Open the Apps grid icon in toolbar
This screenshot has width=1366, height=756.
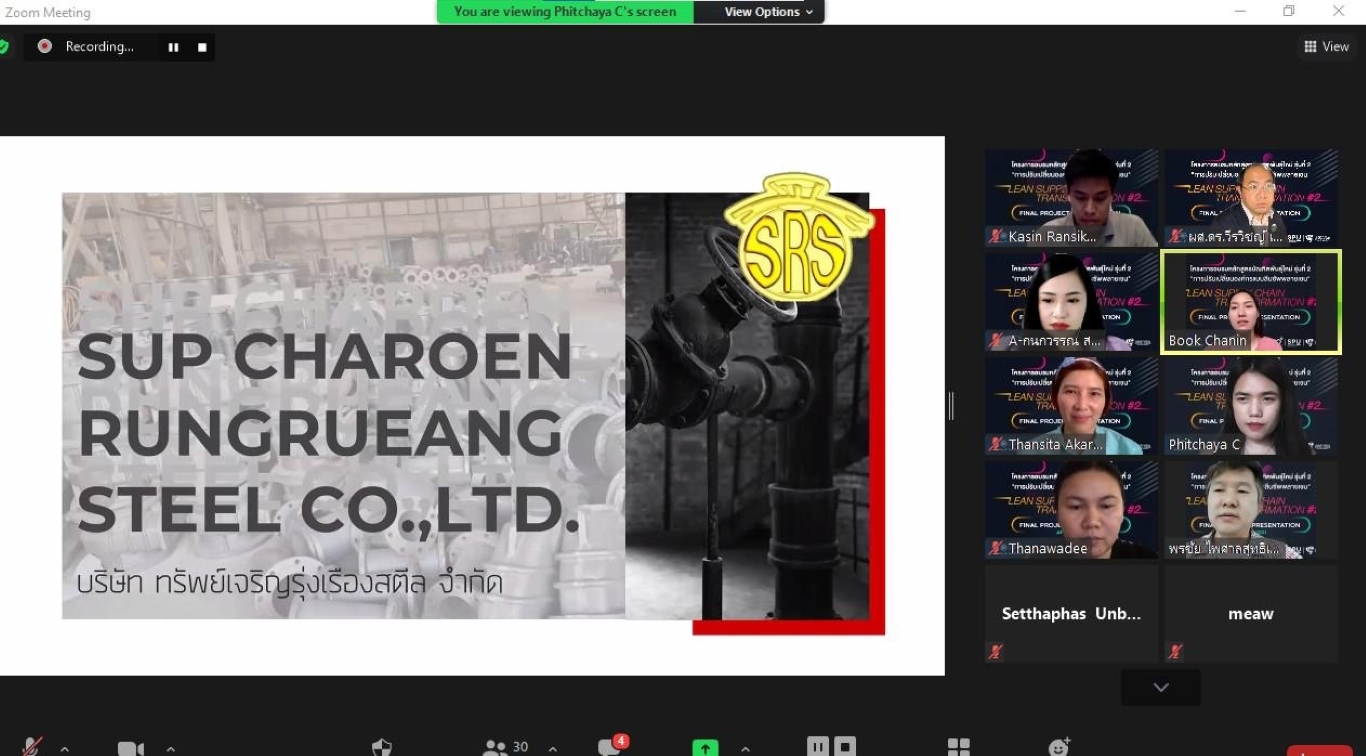(958, 747)
